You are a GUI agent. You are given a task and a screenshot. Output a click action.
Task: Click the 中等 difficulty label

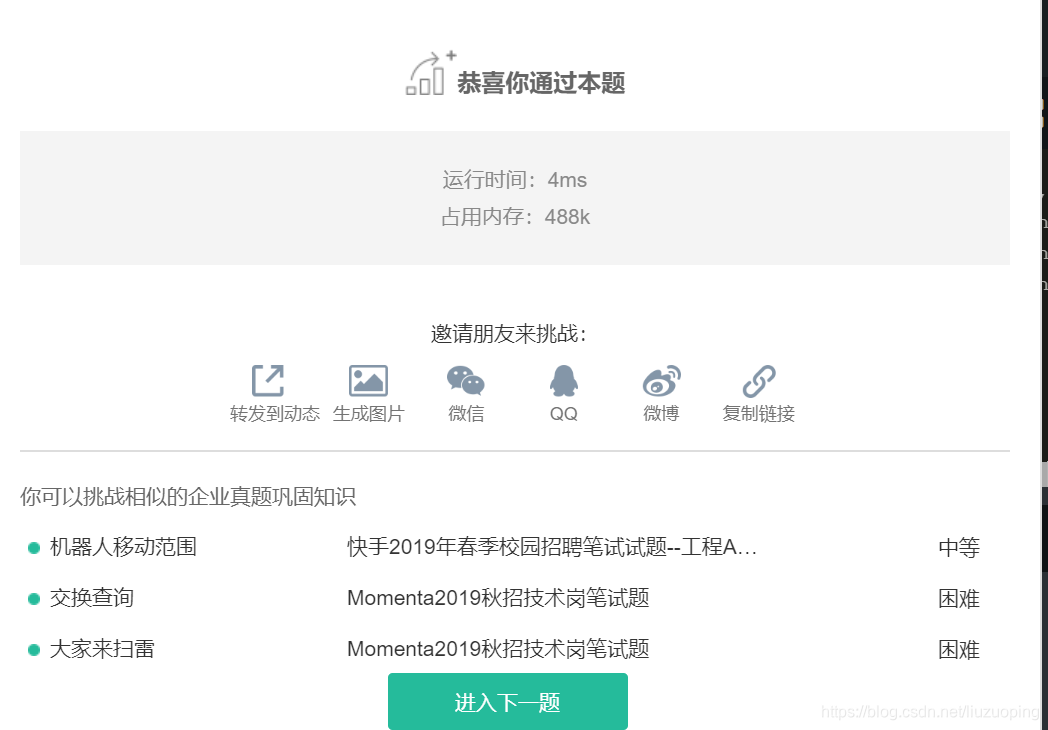coord(959,548)
